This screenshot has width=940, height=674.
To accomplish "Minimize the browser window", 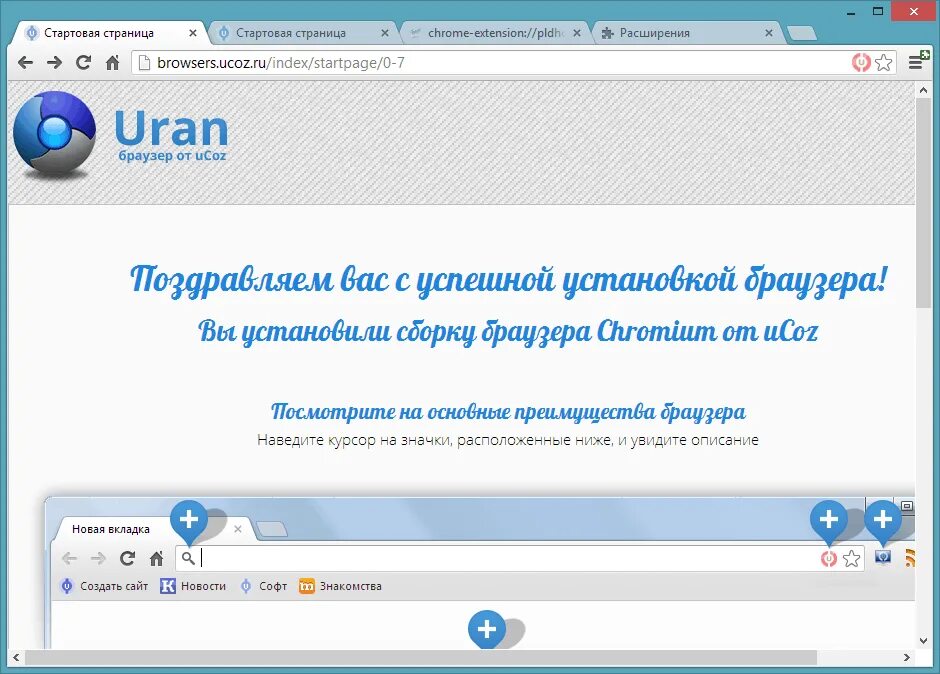I will (x=851, y=11).
